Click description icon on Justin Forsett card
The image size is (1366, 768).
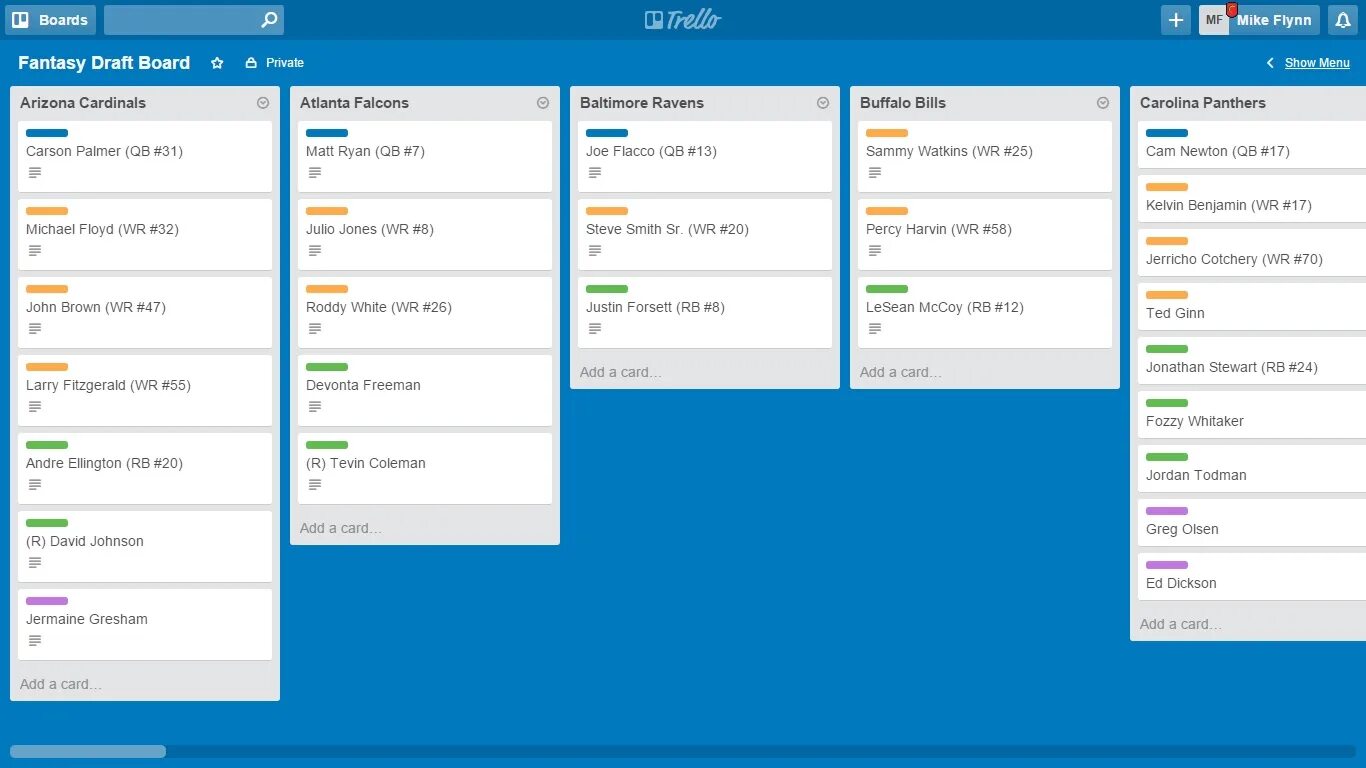point(595,329)
